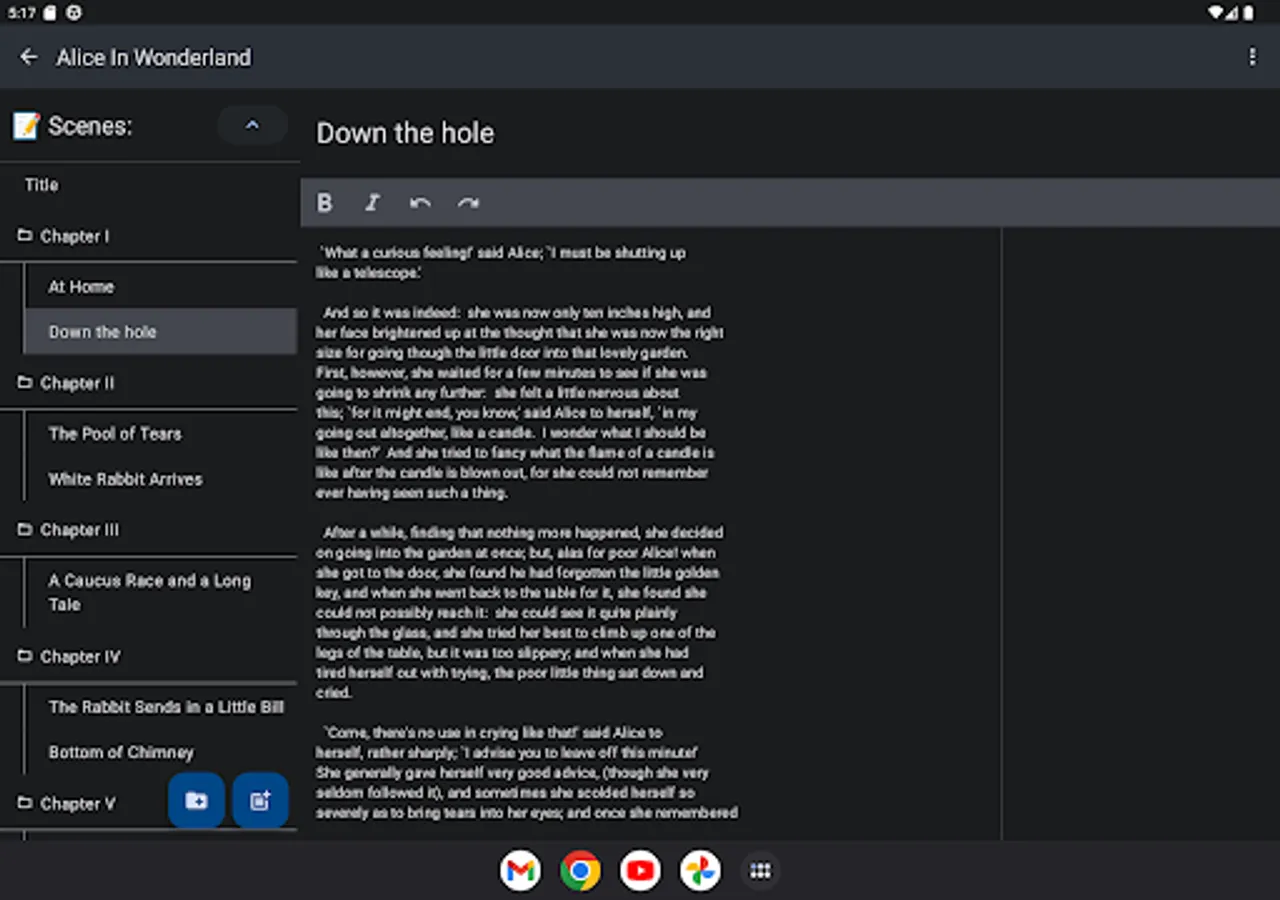The height and width of the screenshot is (900, 1280).
Task: Select the Down the hole scene
Action: click(160, 332)
